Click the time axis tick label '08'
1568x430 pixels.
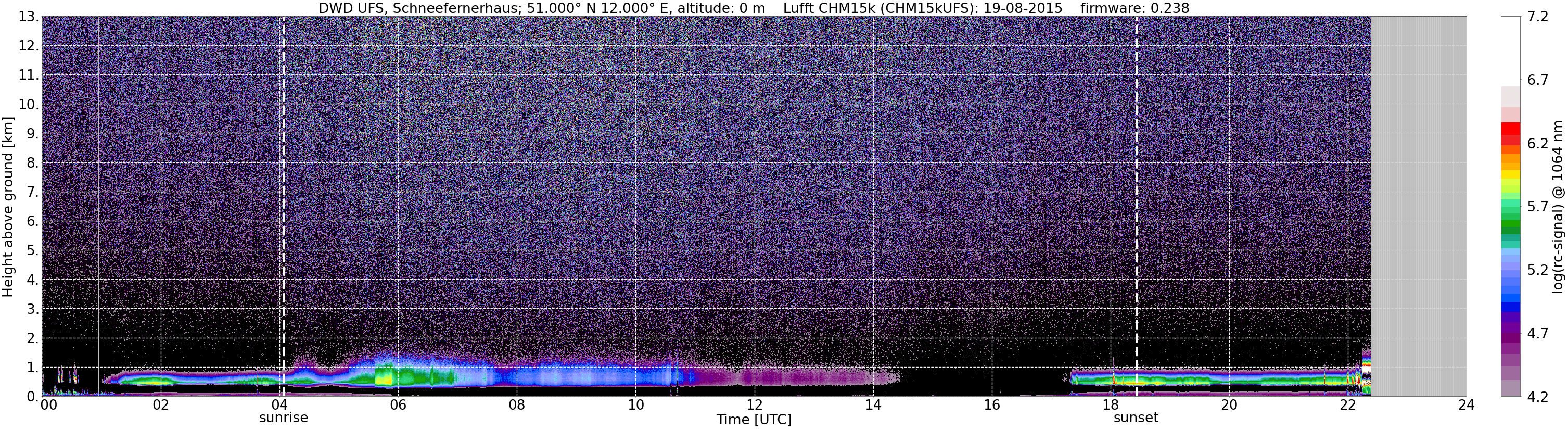tap(516, 406)
